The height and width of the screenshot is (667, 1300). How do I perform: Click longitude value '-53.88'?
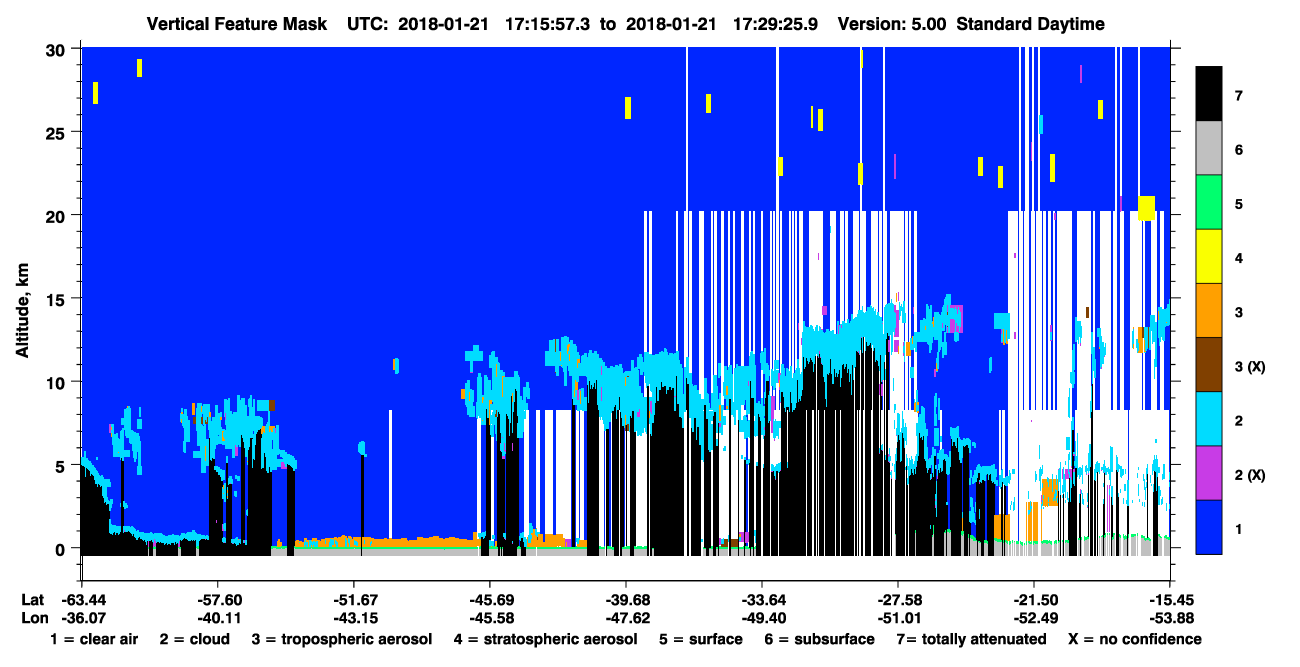pos(1170,618)
